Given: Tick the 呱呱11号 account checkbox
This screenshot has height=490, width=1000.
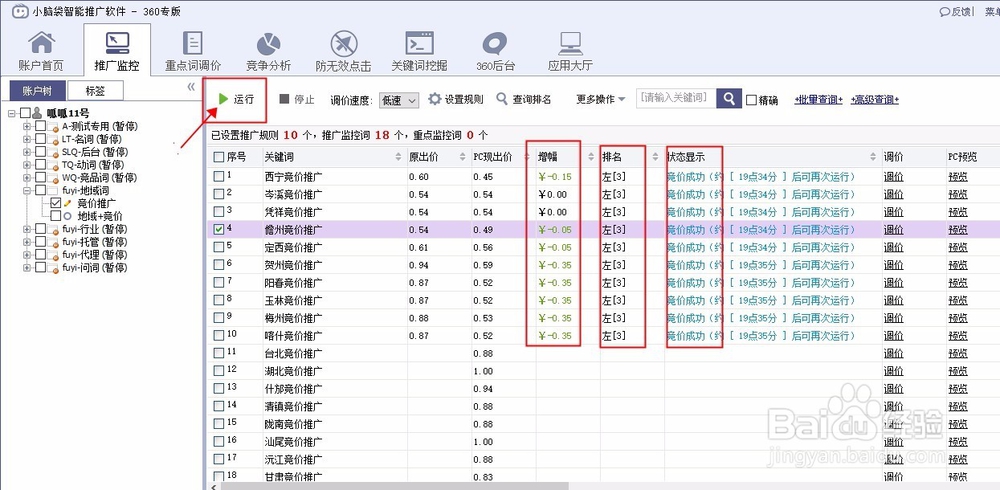Looking at the screenshot, I should (x=25, y=113).
